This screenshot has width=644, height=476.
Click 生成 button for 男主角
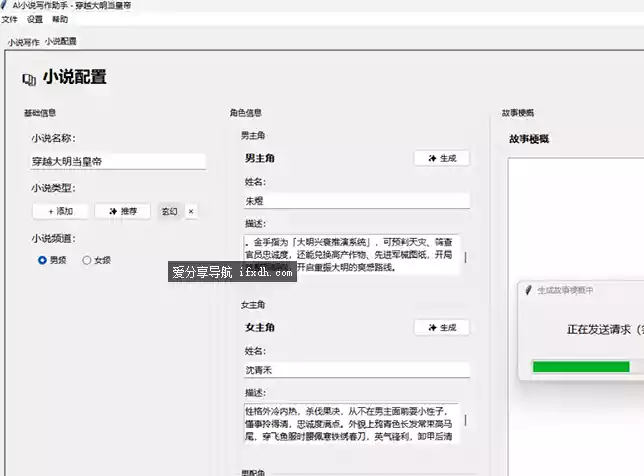pos(442,159)
